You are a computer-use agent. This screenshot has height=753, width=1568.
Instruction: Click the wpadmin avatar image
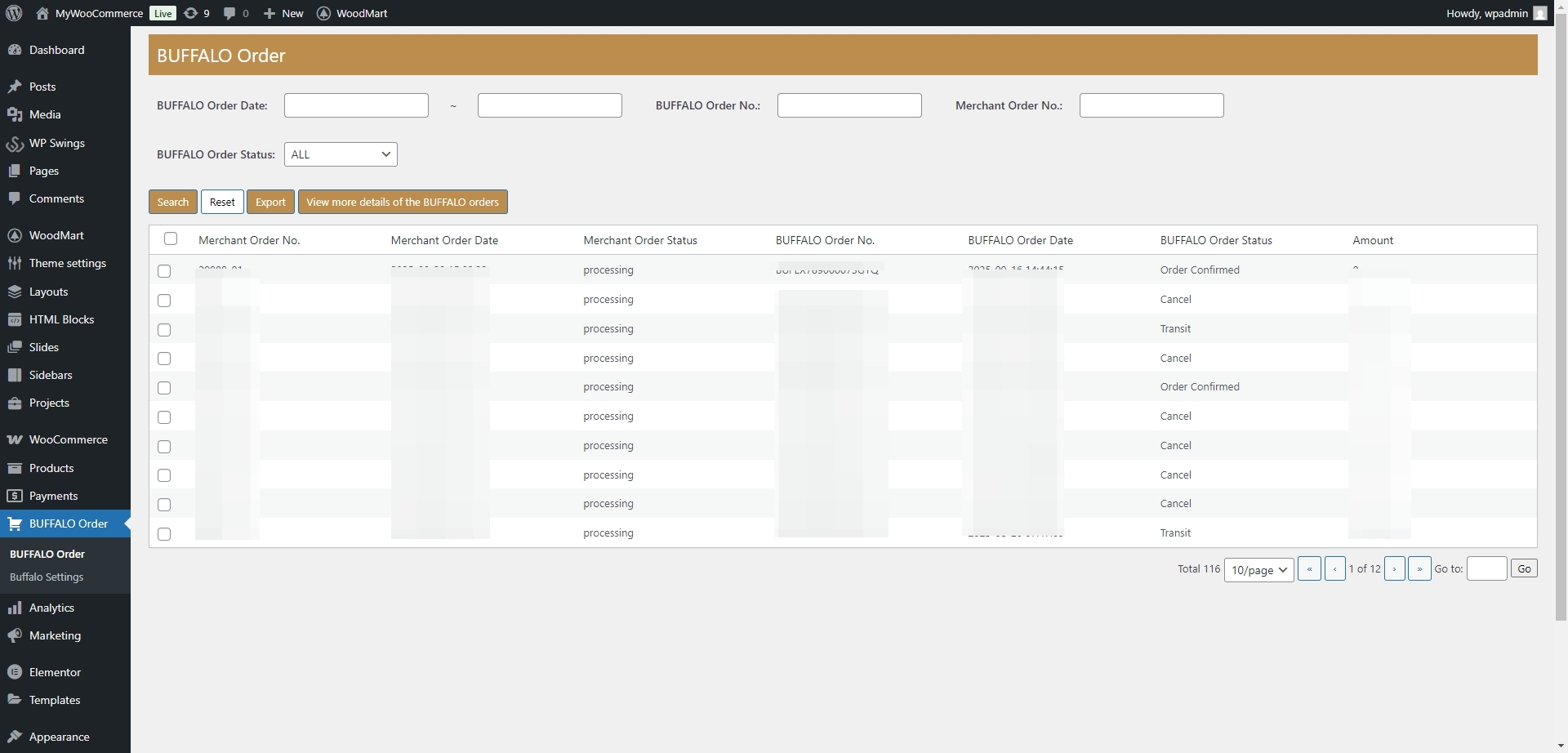click(1540, 13)
